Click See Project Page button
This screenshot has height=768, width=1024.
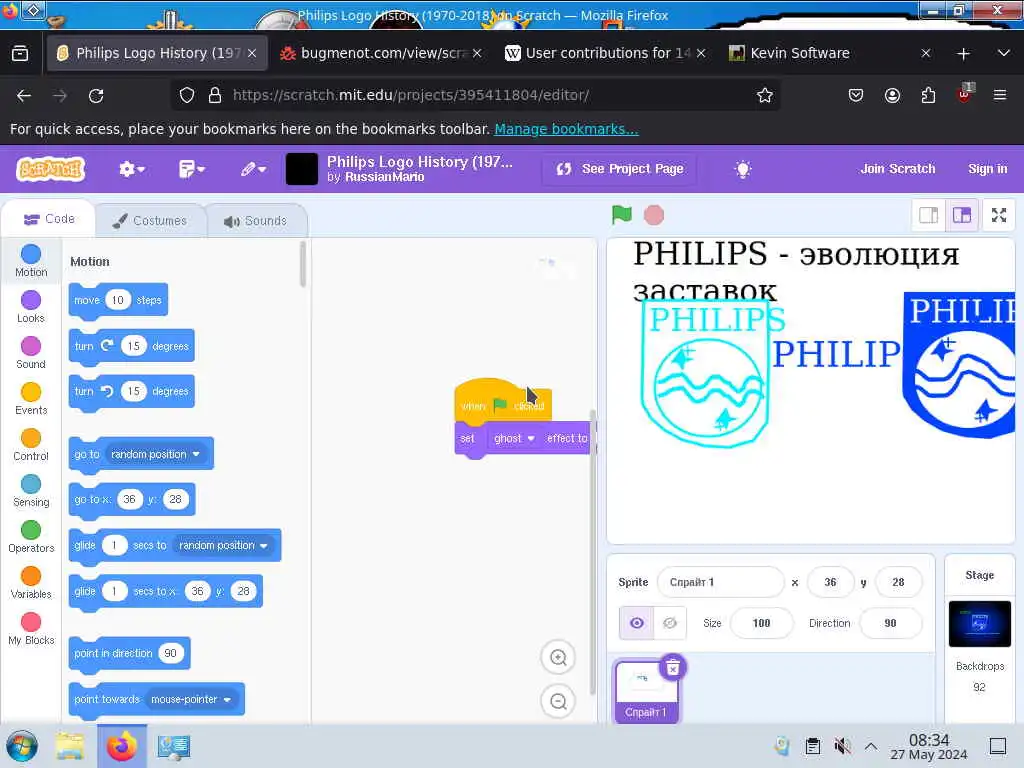(x=620, y=169)
